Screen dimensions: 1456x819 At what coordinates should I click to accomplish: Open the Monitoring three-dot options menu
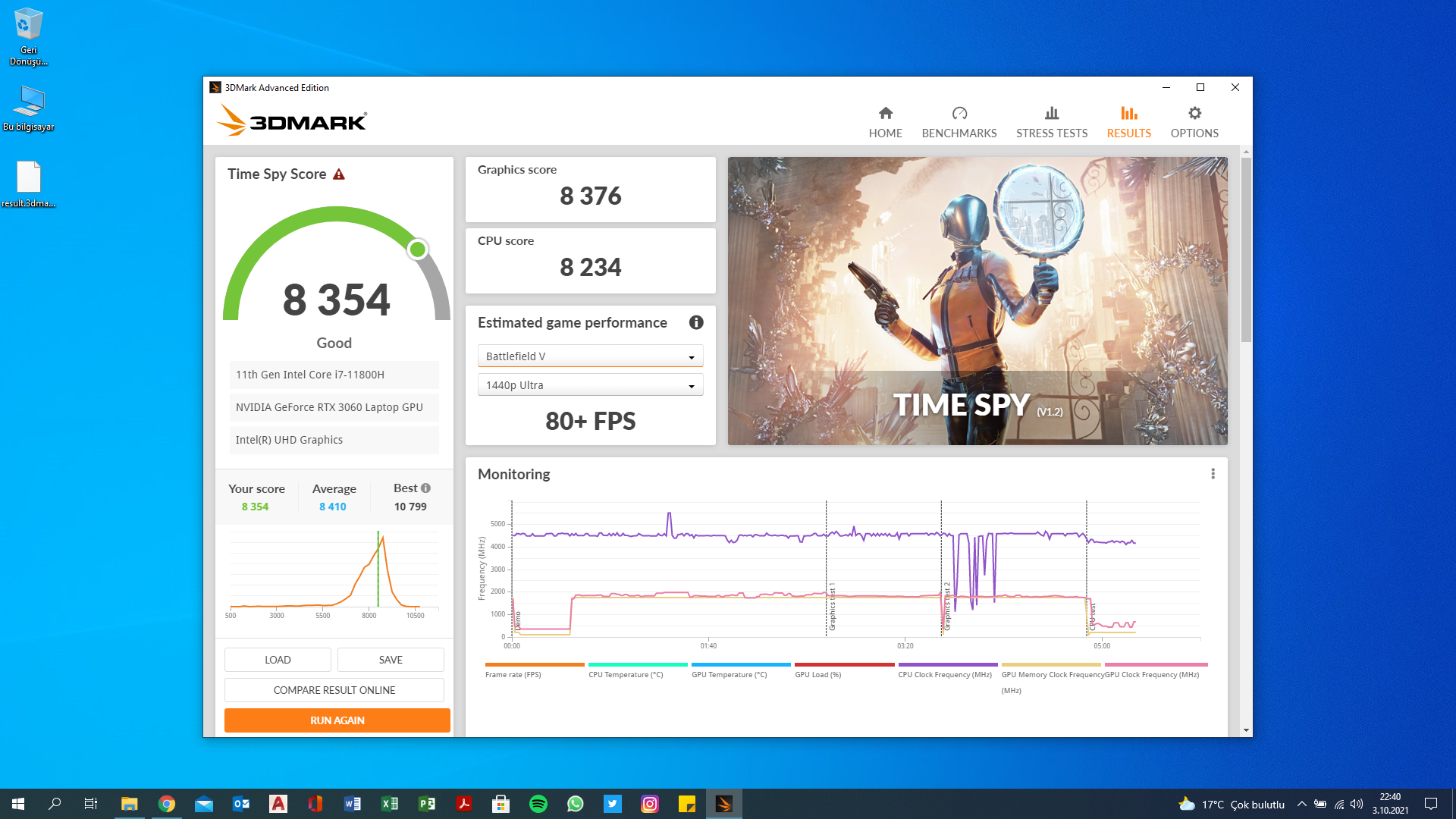[x=1213, y=474]
